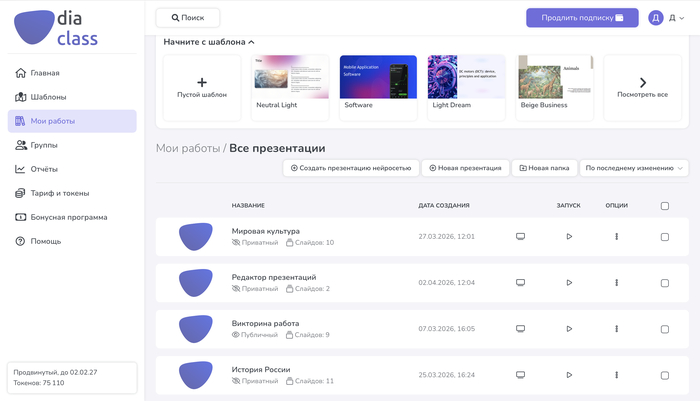Select Викторина работа row checkbox
This screenshot has height=401, width=700.
(665, 329)
